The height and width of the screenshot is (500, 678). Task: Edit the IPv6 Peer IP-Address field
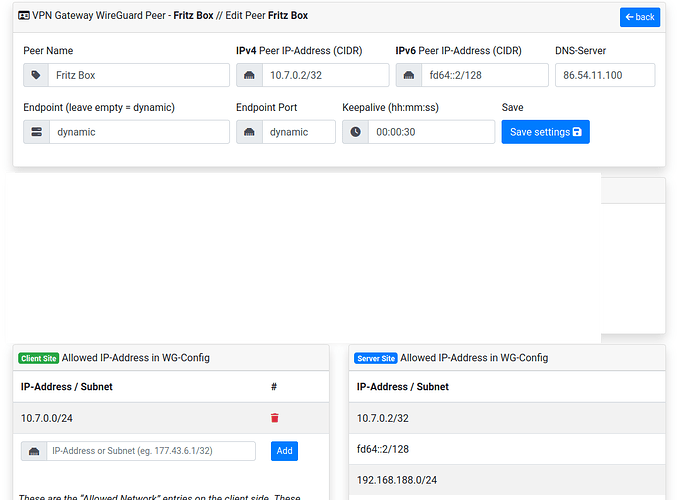click(x=484, y=75)
